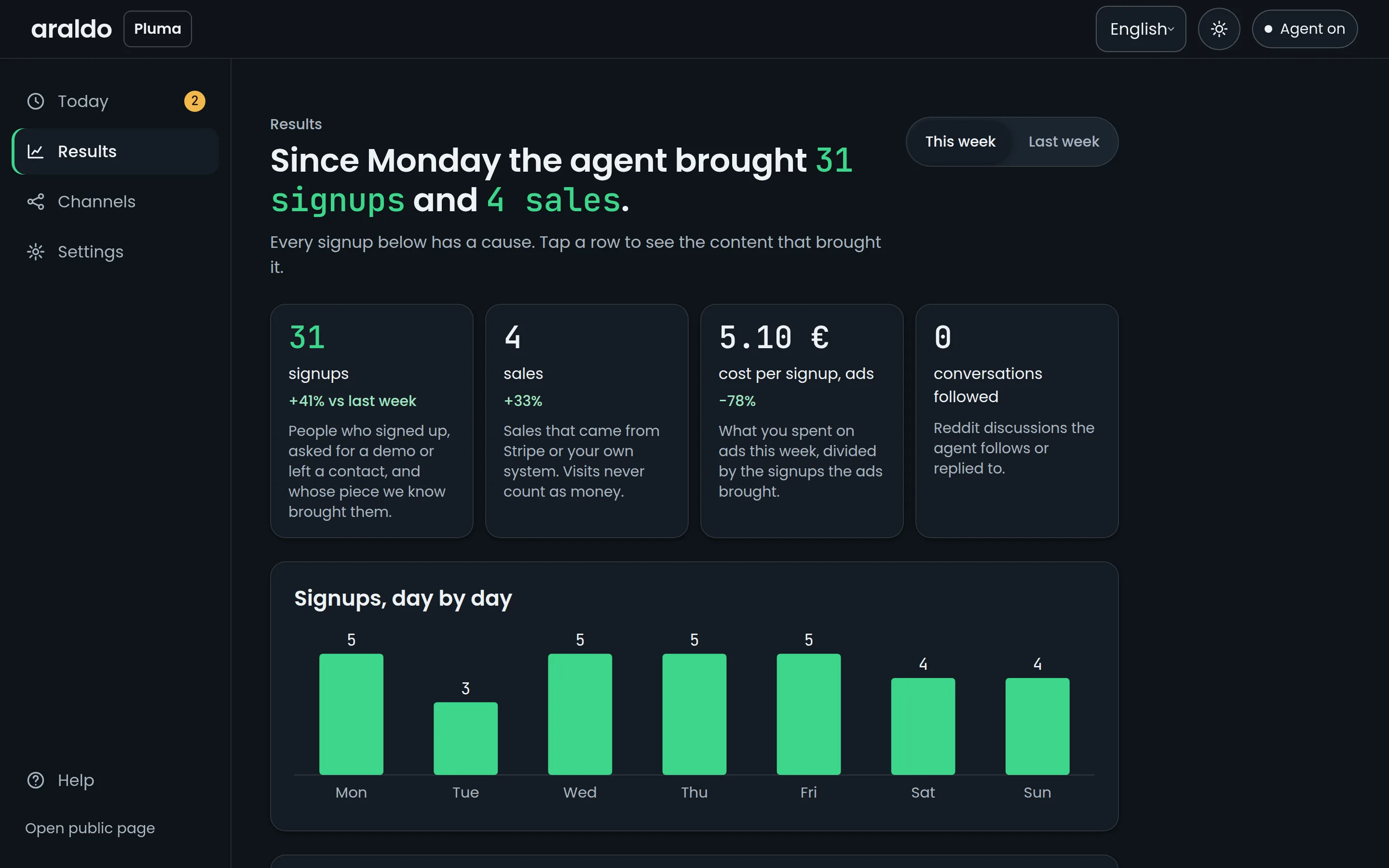This screenshot has width=1389, height=868.
Task: Click the araldo logo
Action: (x=71, y=29)
